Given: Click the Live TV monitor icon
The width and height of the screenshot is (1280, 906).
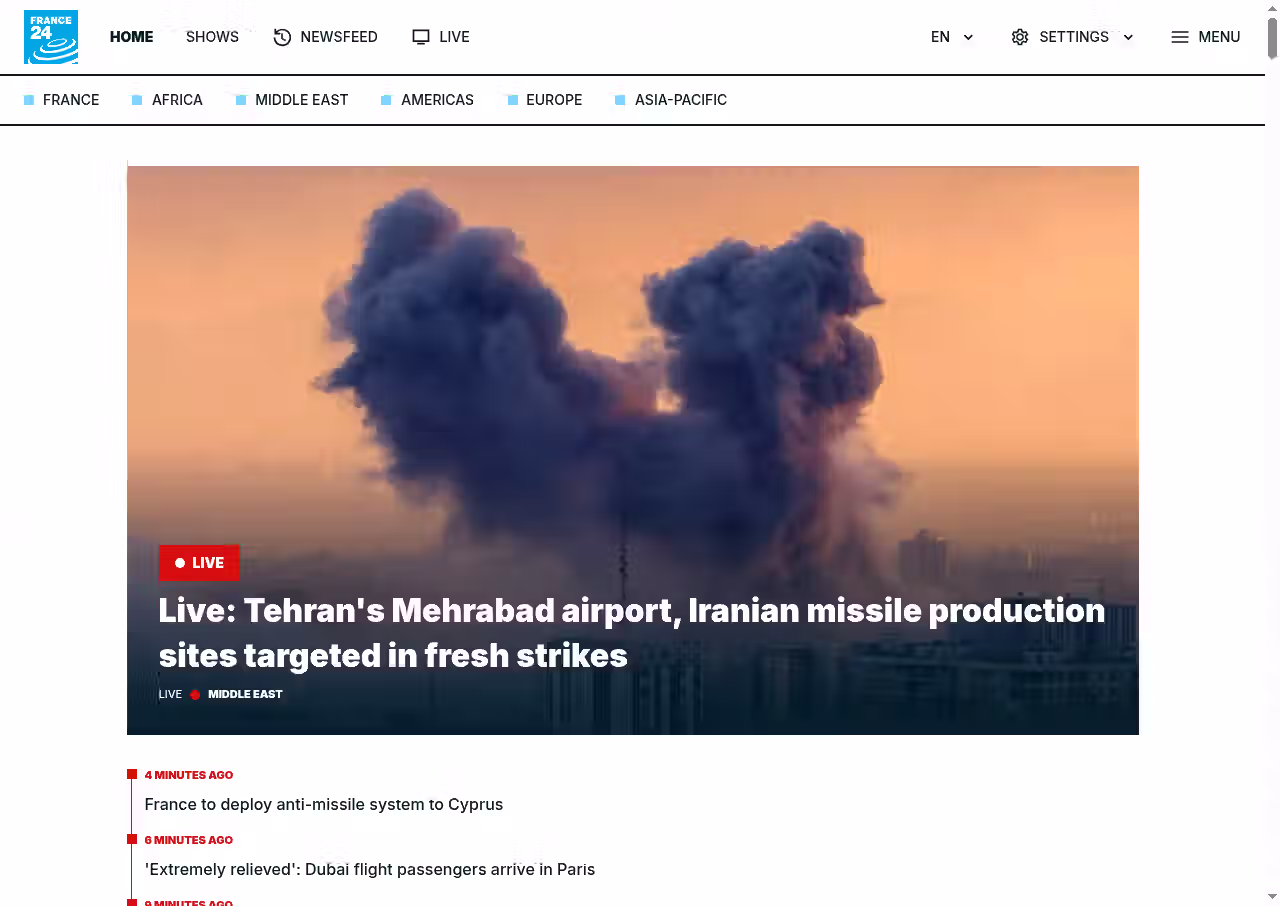Looking at the screenshot, I should [421, 37].
